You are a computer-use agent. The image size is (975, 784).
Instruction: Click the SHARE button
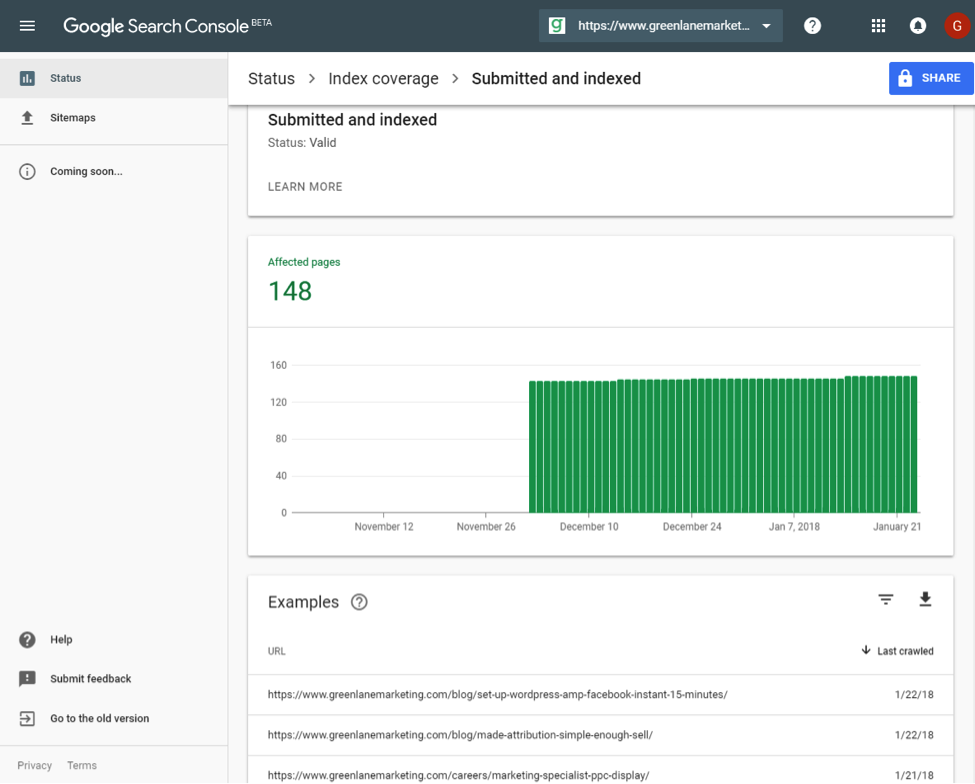(x=931, y=78)
